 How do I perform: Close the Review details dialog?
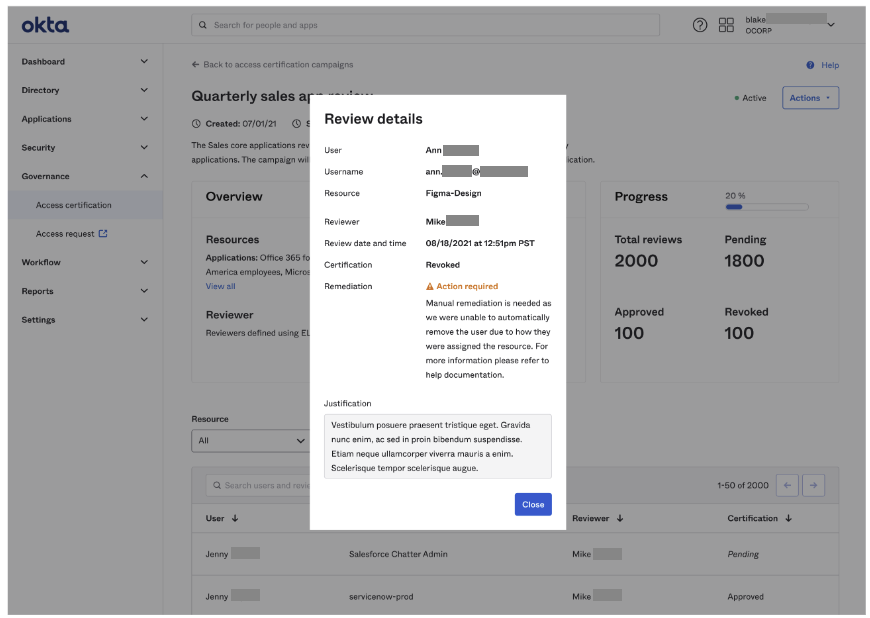coord(533,504)
